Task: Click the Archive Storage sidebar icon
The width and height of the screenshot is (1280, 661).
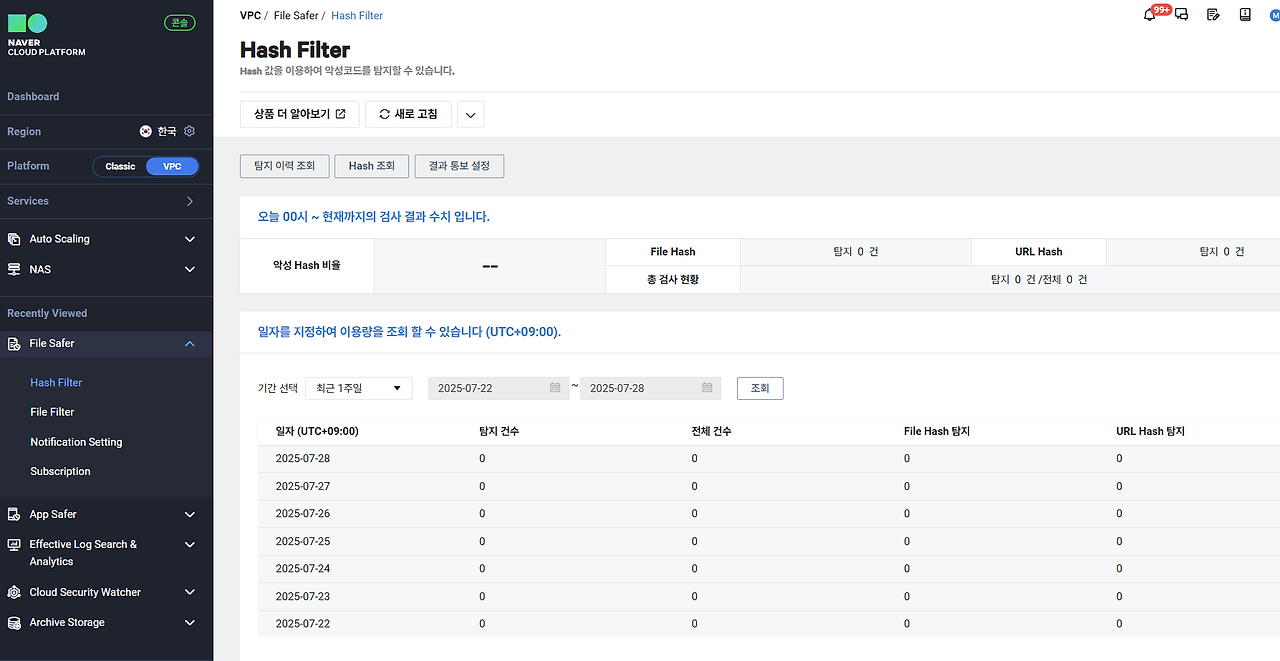Action: (x=14, y=622)
